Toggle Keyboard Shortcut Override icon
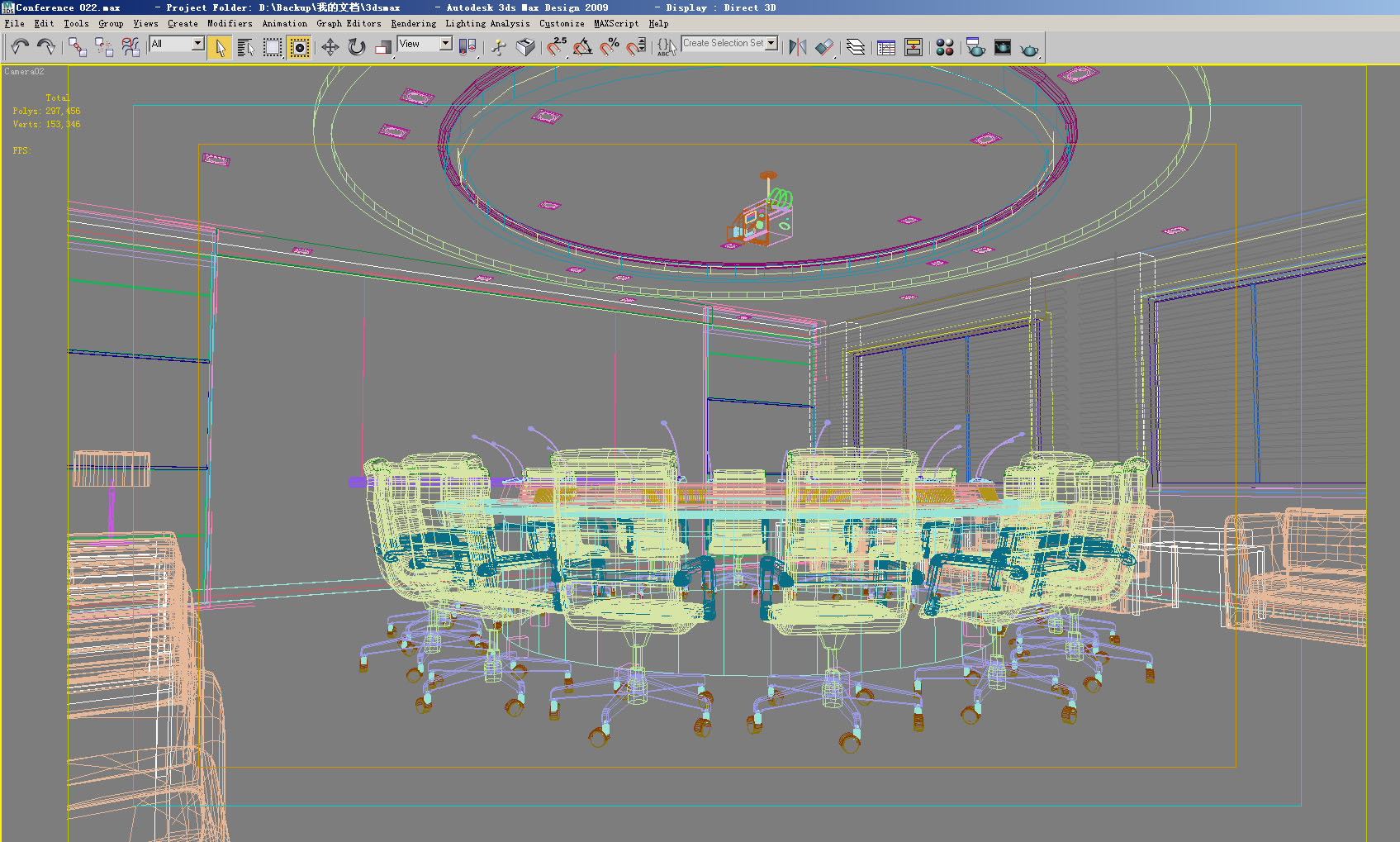 pos(525,47)
